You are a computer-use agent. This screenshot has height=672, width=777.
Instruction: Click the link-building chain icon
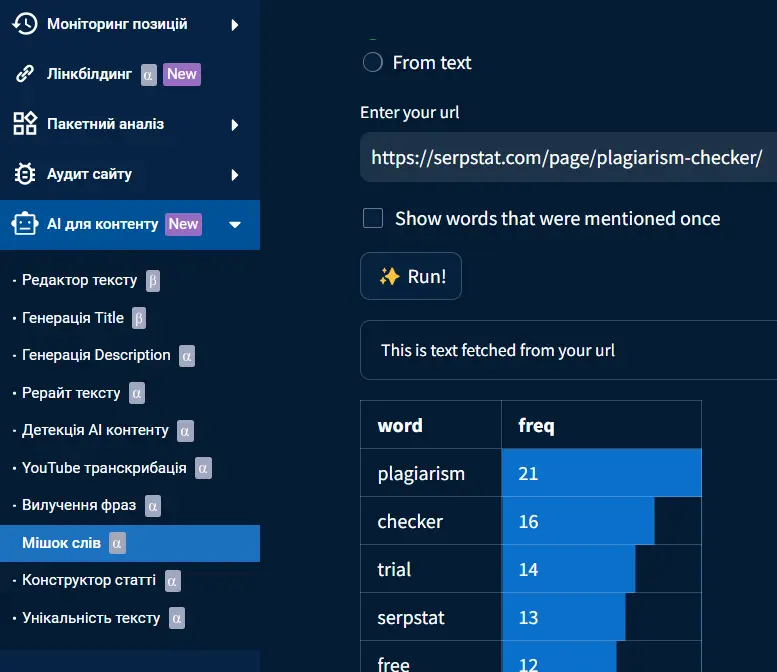tap(25, 74)
